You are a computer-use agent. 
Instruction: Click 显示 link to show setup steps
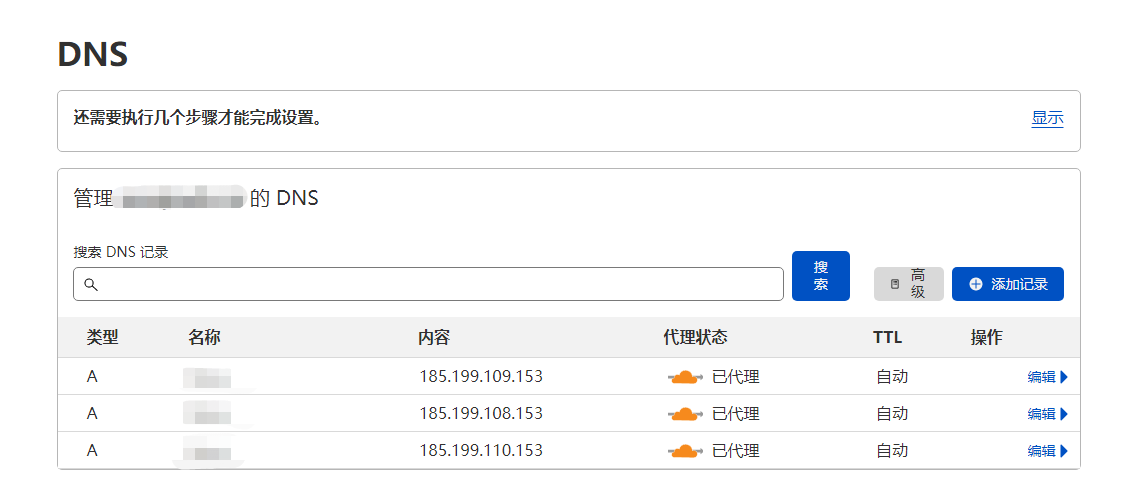(x=1047, y=118)
